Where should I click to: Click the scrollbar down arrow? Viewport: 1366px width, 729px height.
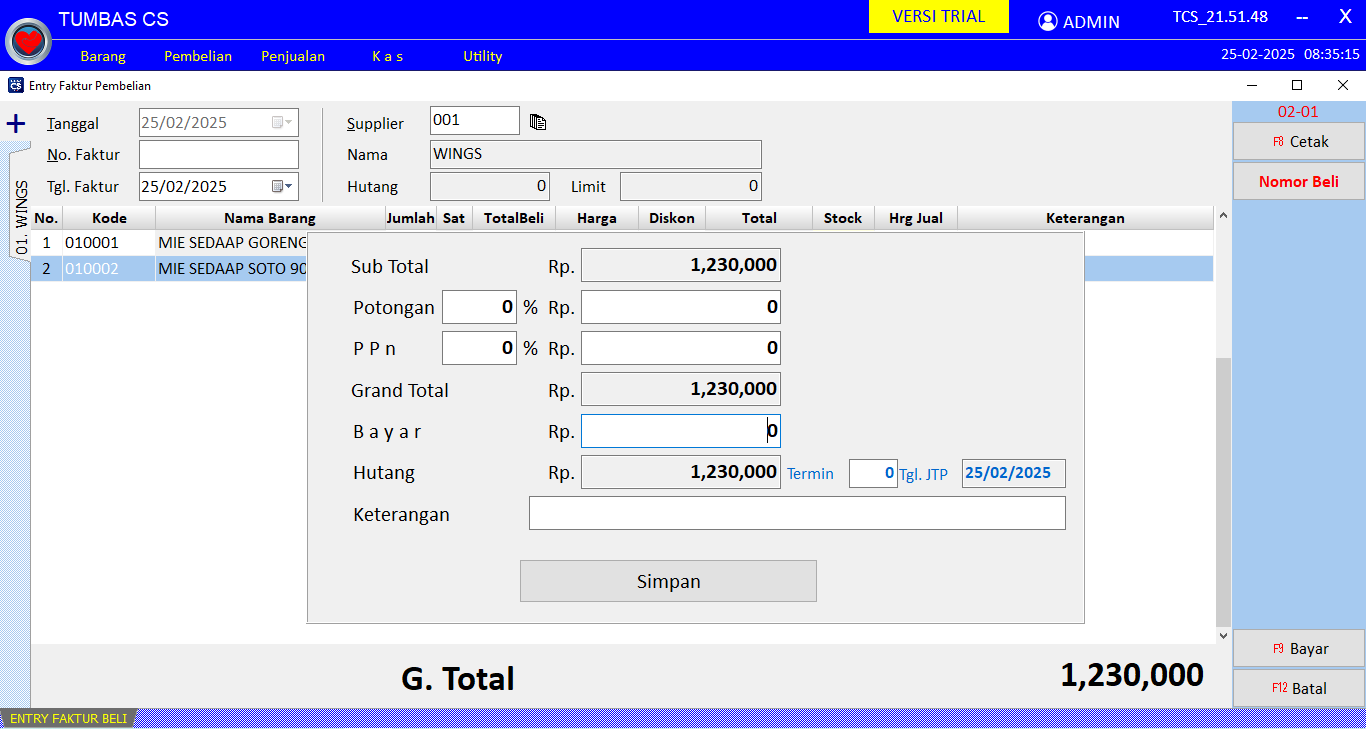pyautogui.click(x=1223, y=635)
